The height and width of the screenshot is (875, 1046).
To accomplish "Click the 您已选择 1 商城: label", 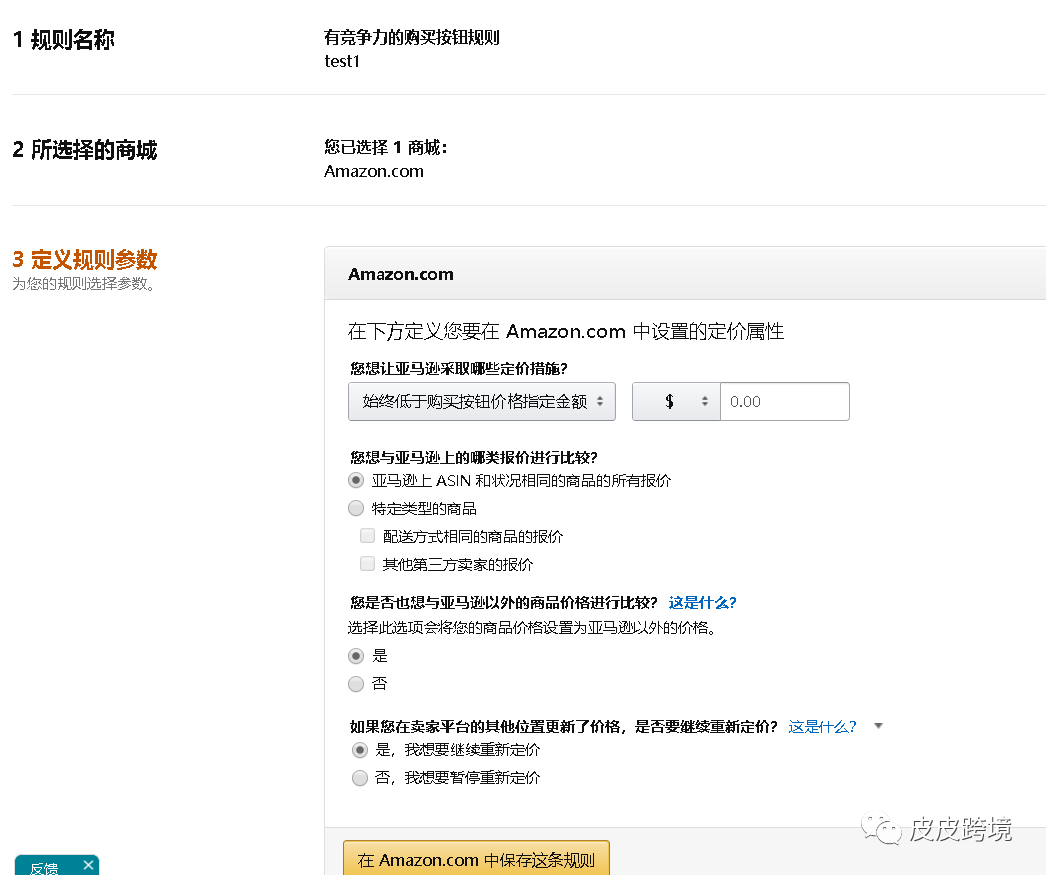I will coord(386,147).
